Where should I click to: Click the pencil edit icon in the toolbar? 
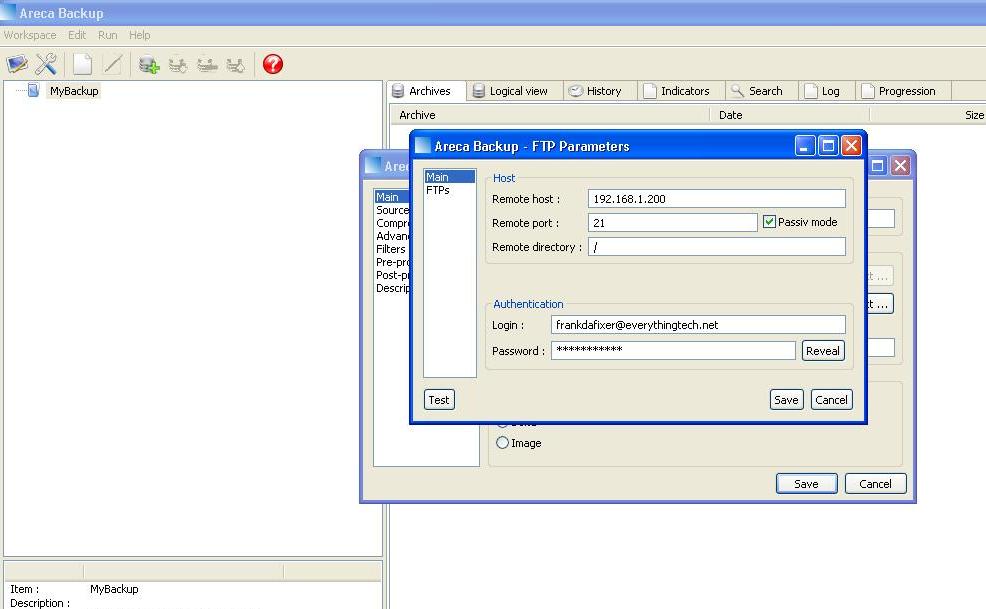113,65
